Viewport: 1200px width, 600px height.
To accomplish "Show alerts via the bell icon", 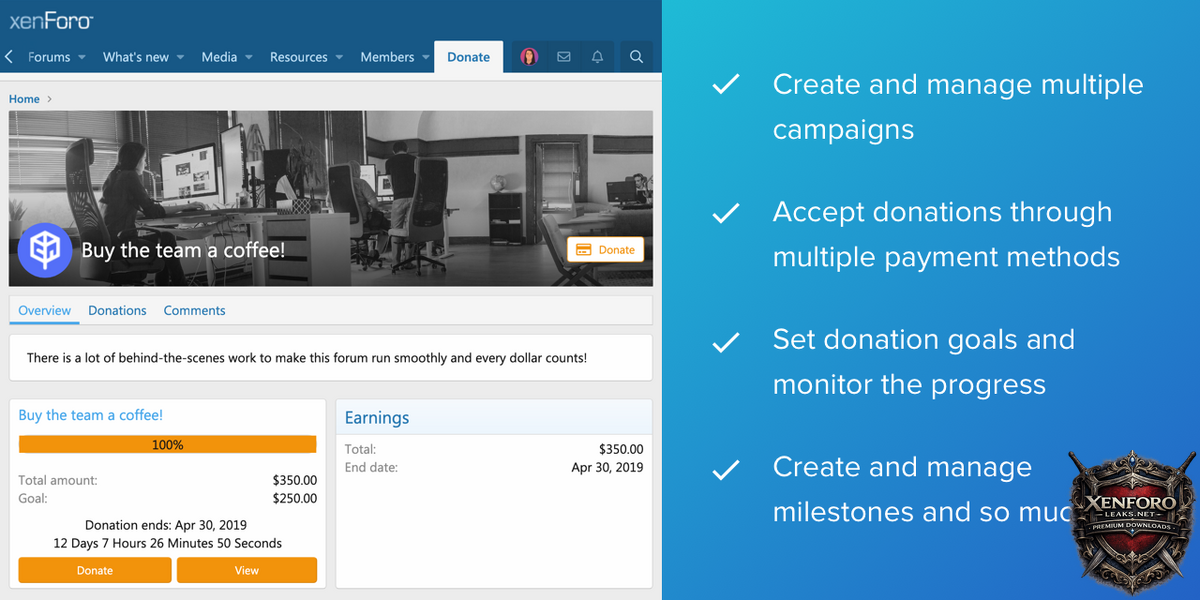I will [598, 57].
